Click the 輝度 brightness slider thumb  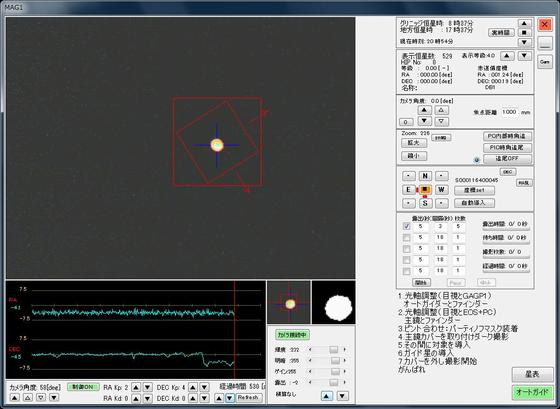click(x=334, y=350)
